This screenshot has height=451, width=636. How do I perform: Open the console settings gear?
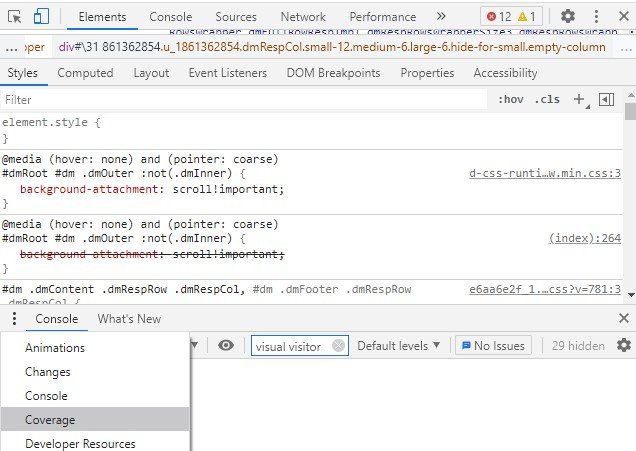click(624, 345)
